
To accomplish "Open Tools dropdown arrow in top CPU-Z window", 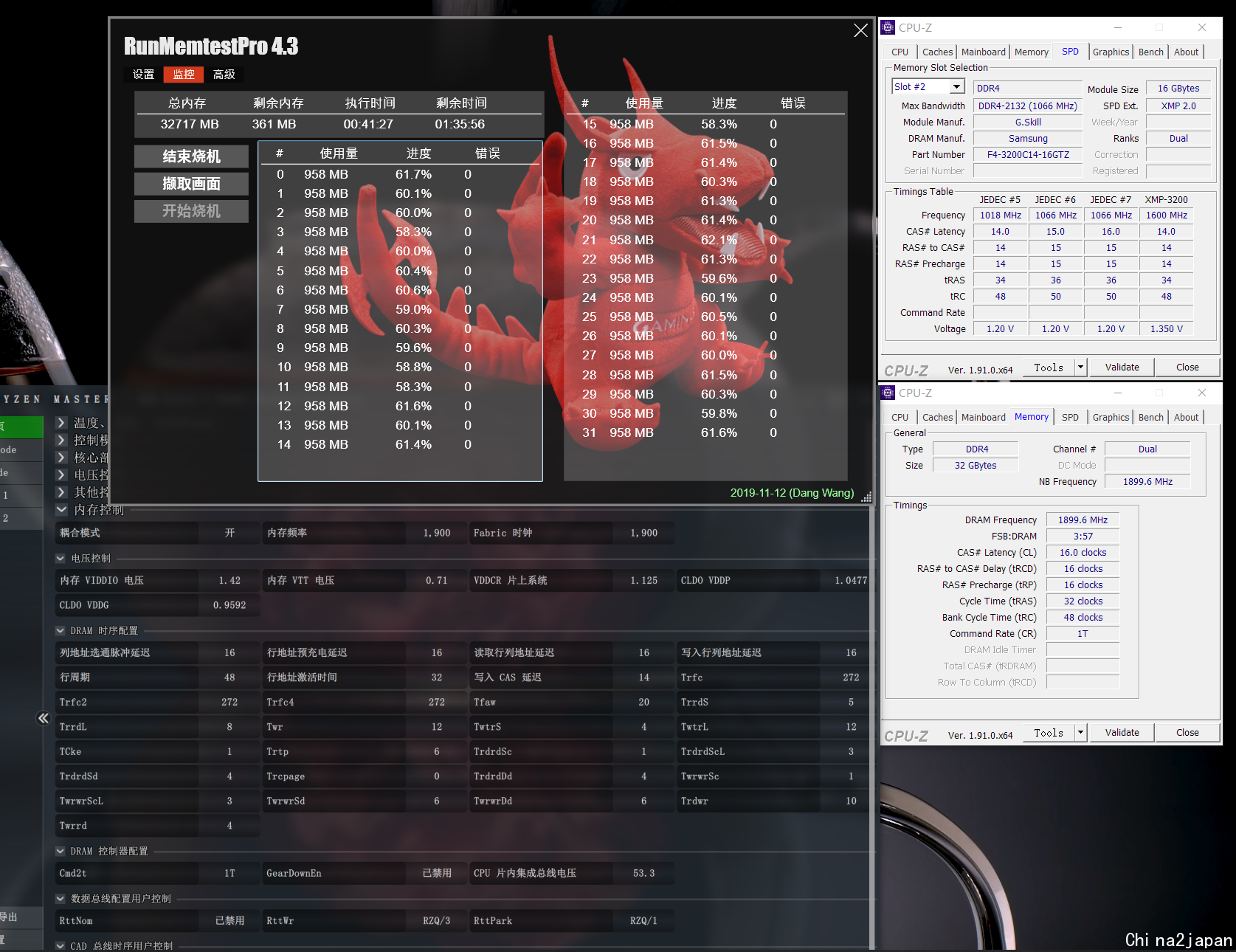I will 1081,368.
